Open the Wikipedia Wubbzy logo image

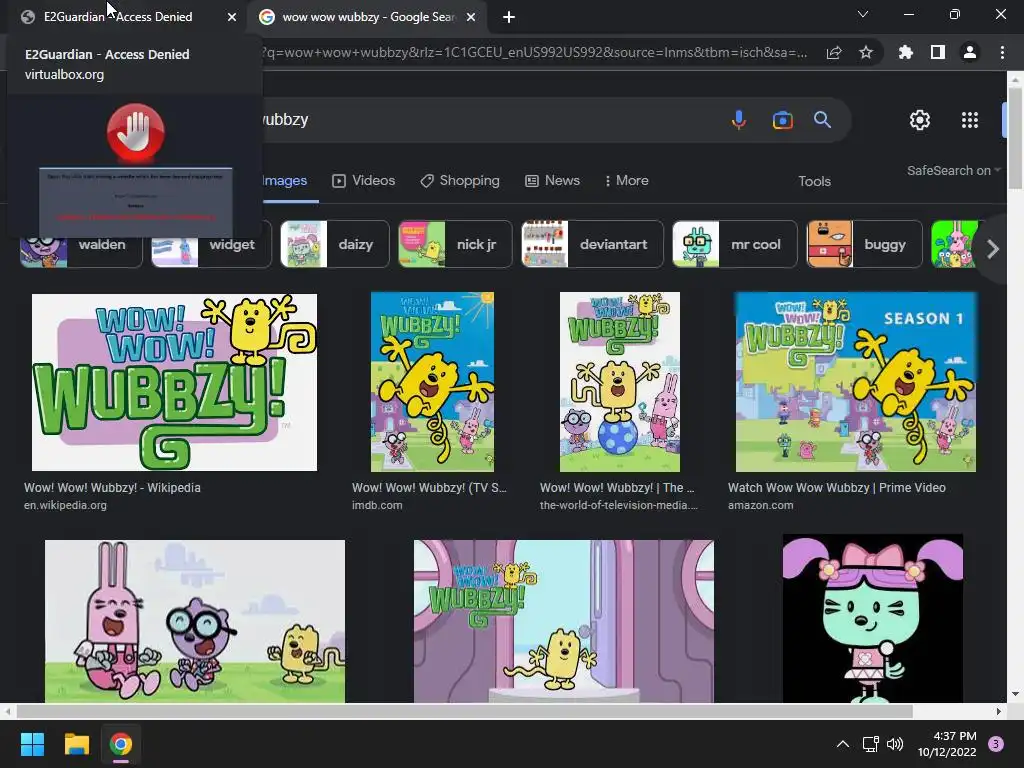(174, 382)
